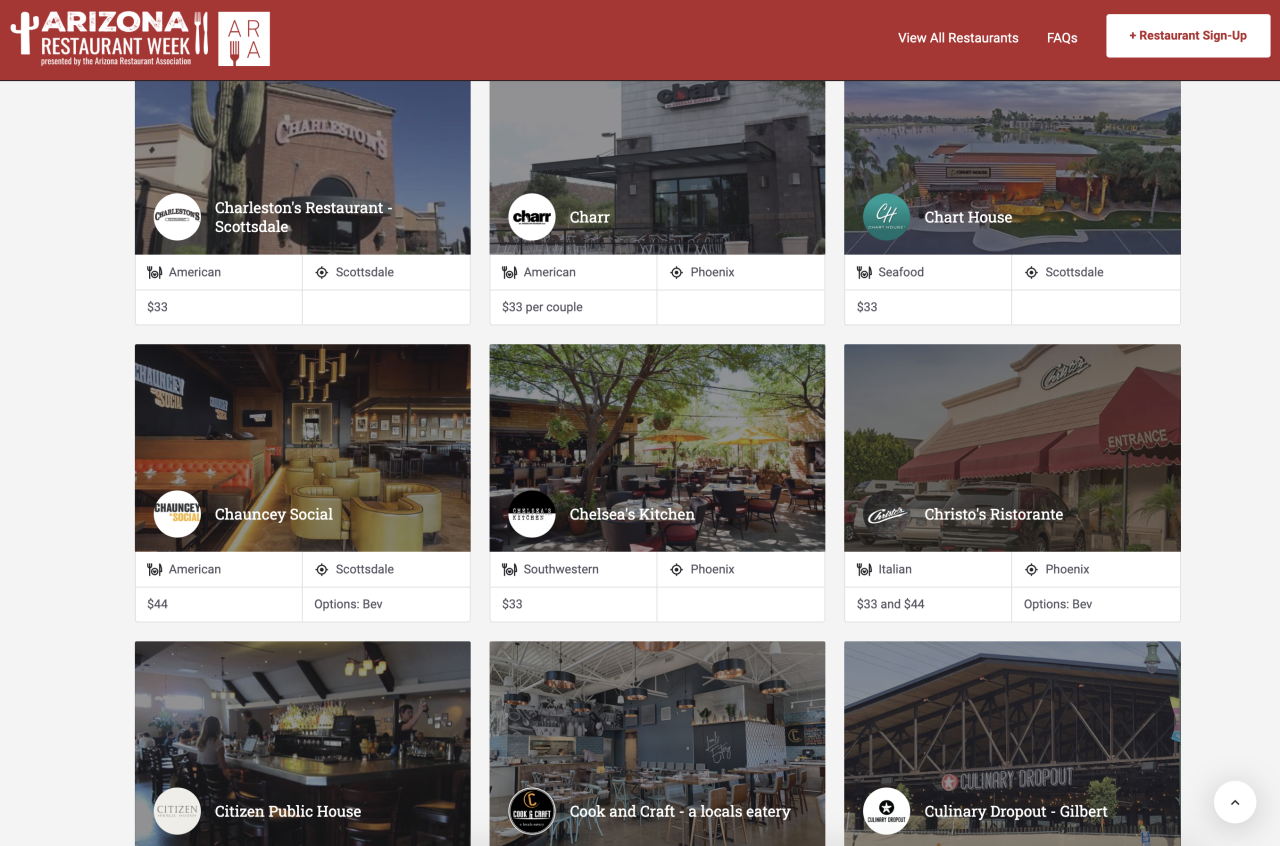Click the ARA logo in the header

[243, 38]
